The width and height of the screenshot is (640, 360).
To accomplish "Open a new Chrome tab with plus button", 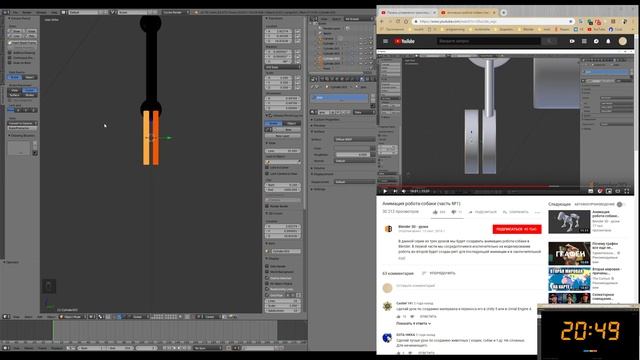I will point(504,13).
